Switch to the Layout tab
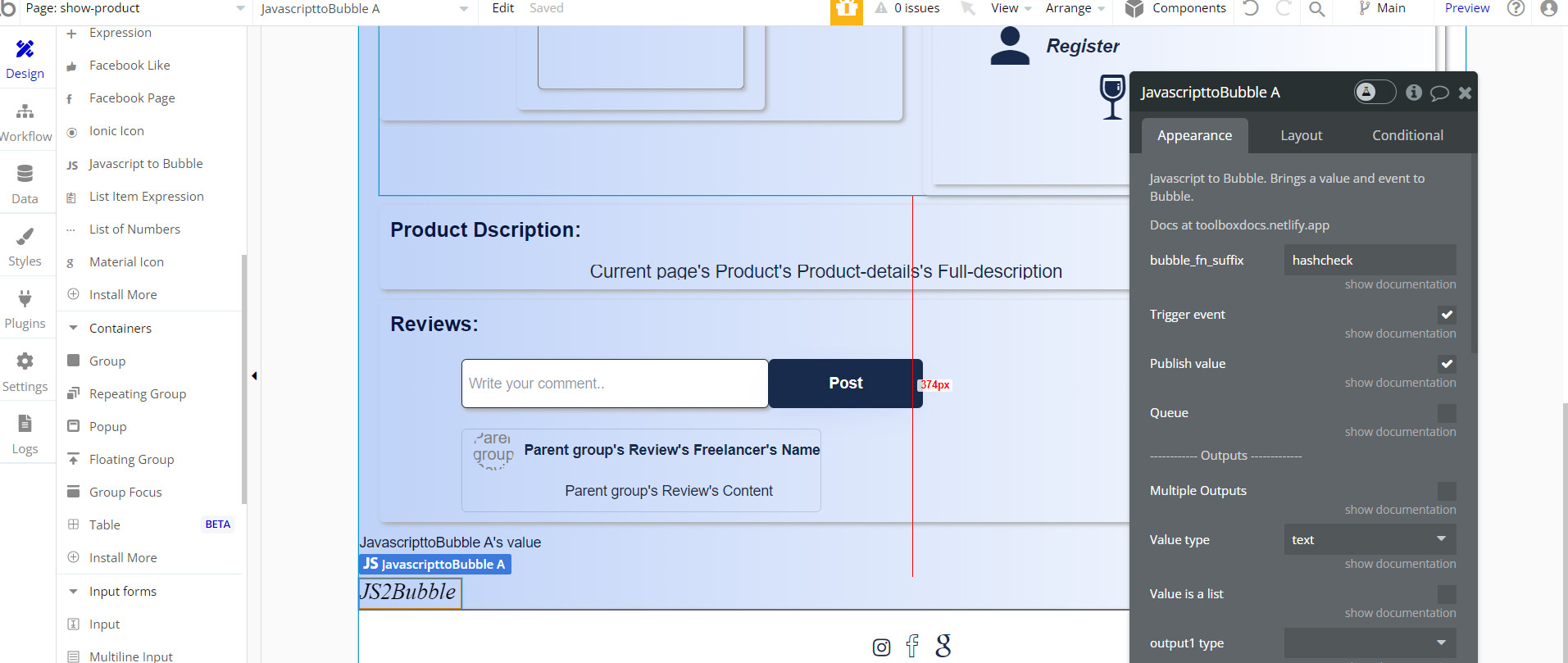 coord(1301,135)
